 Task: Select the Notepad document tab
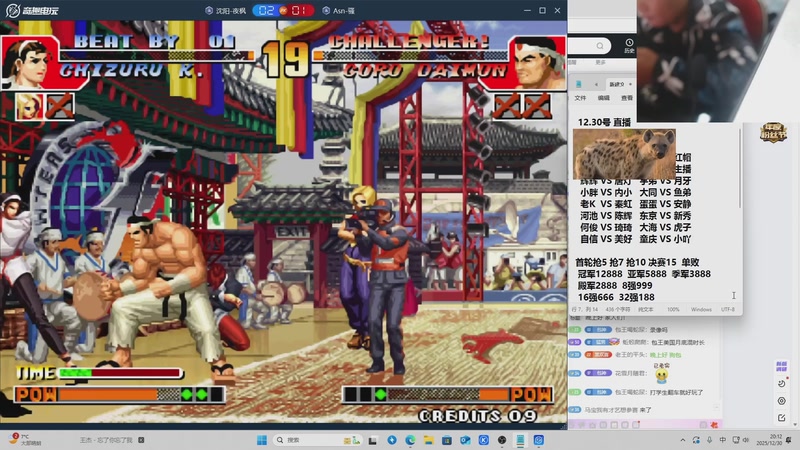(620, 84)
